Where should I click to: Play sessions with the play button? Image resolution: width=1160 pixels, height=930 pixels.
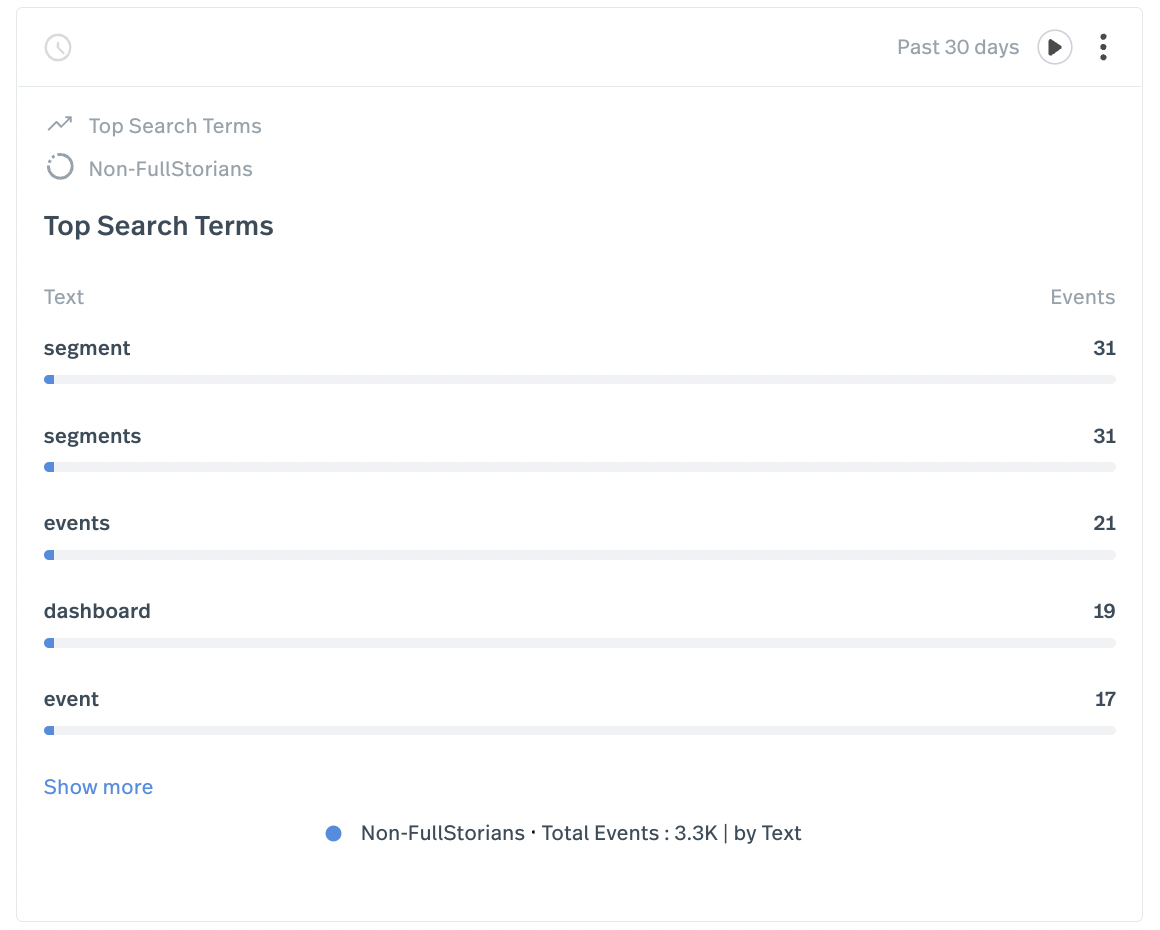(x=1055, y=47)
